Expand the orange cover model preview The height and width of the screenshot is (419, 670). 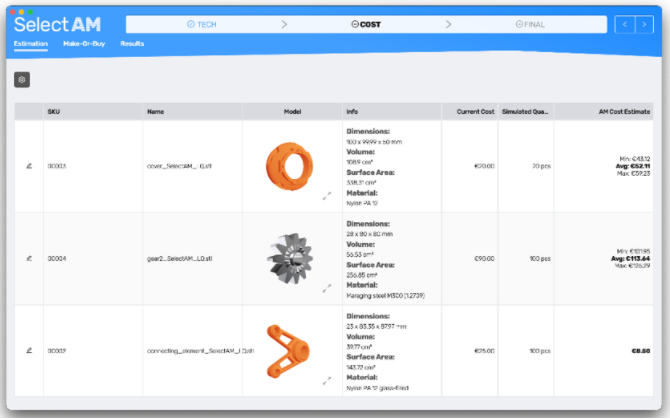coord(327,196)
